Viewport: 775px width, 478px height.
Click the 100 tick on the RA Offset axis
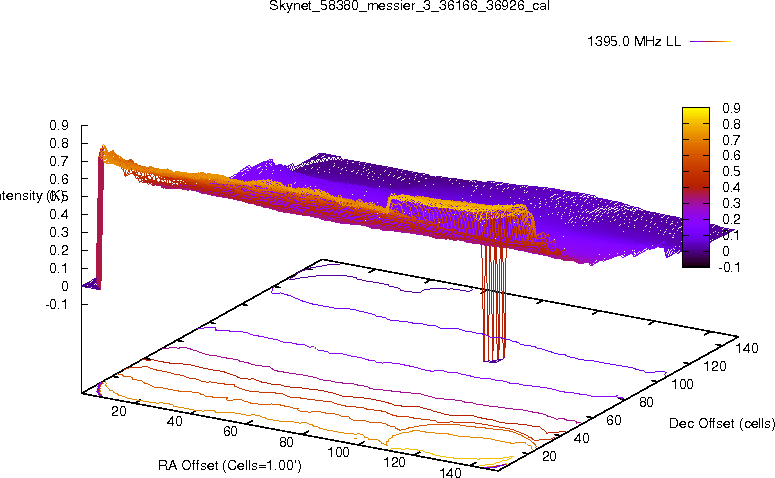click(339, 452)
